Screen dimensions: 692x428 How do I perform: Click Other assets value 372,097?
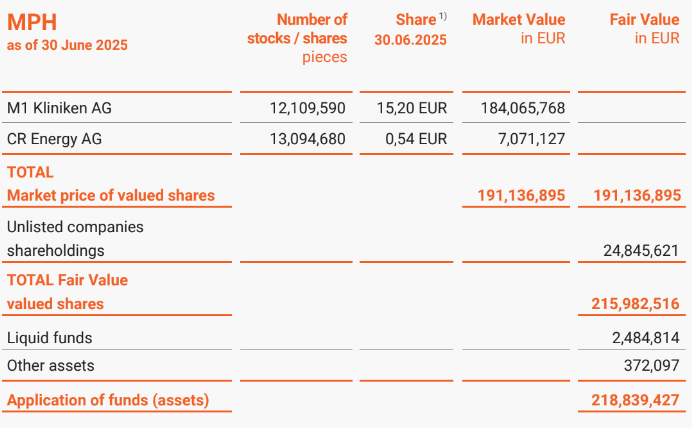point(650,365)
